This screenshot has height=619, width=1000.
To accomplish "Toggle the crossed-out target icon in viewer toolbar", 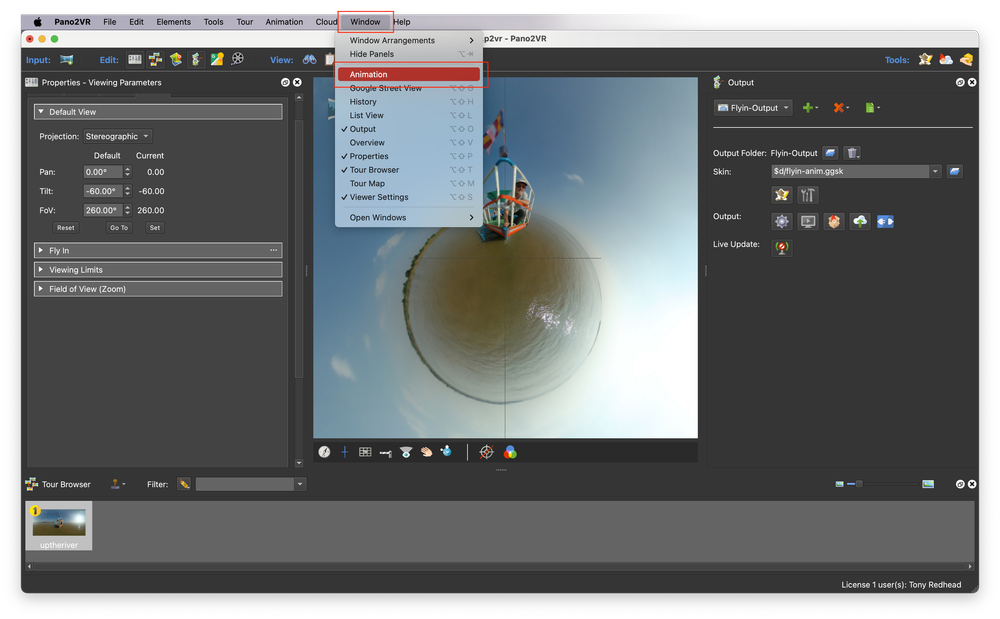I will [486, 452].
